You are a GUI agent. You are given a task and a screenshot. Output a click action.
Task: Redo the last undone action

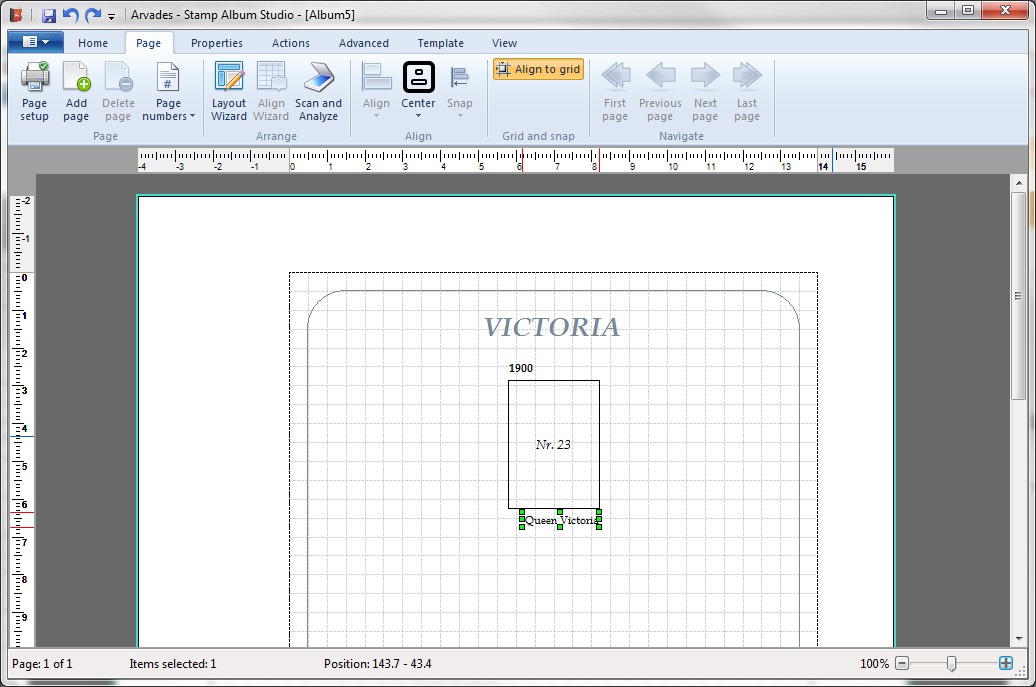point(93,15)
